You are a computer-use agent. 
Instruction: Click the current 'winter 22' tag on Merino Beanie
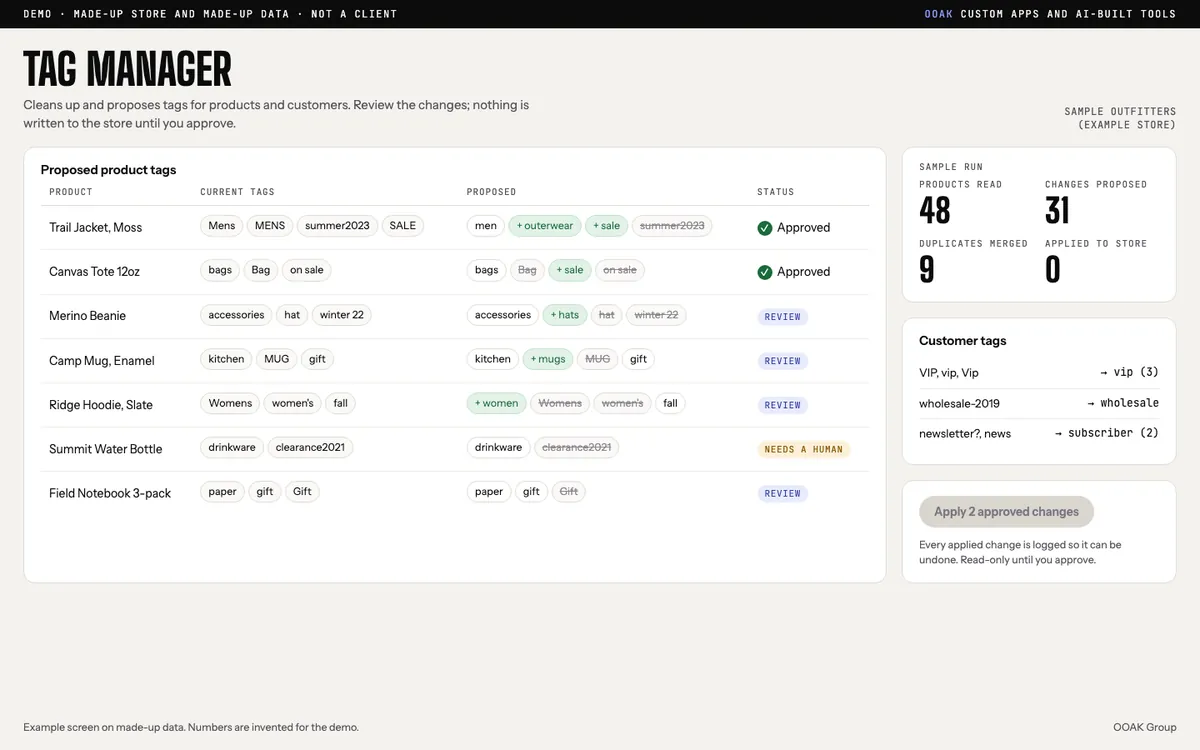[x=342, y=315]
